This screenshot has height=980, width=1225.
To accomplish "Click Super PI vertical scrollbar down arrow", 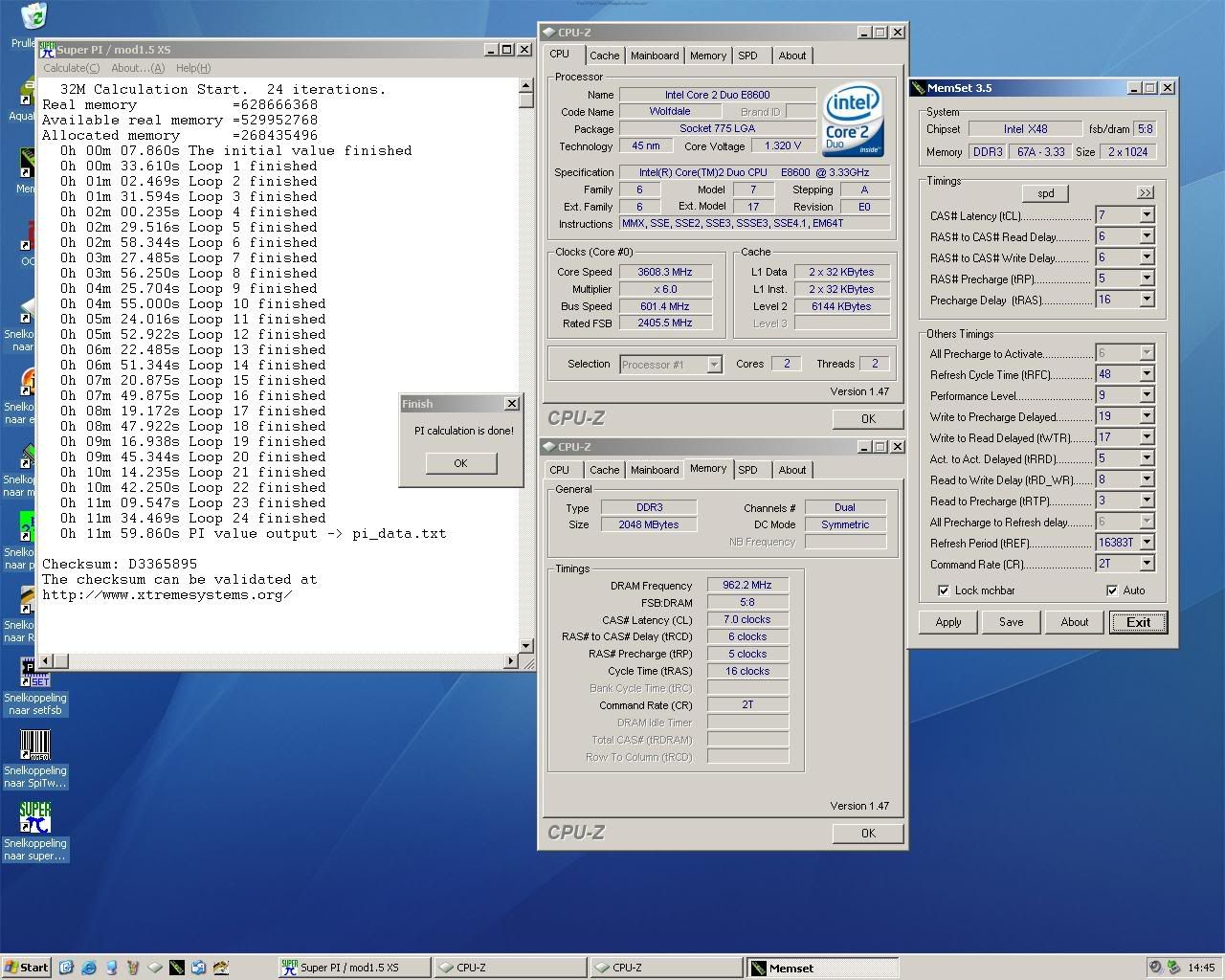I will 525,646.
